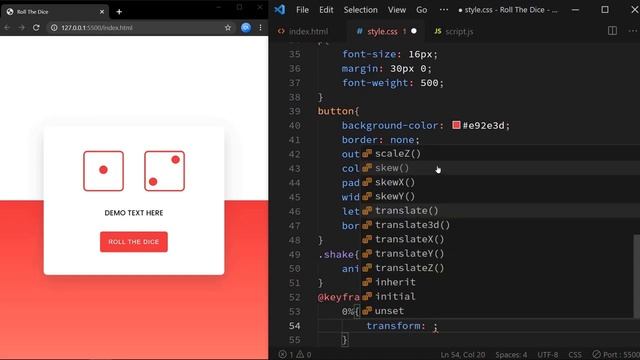Open a new browser tab
Screen dimensions: 640x360
click(x=119, y=12)
